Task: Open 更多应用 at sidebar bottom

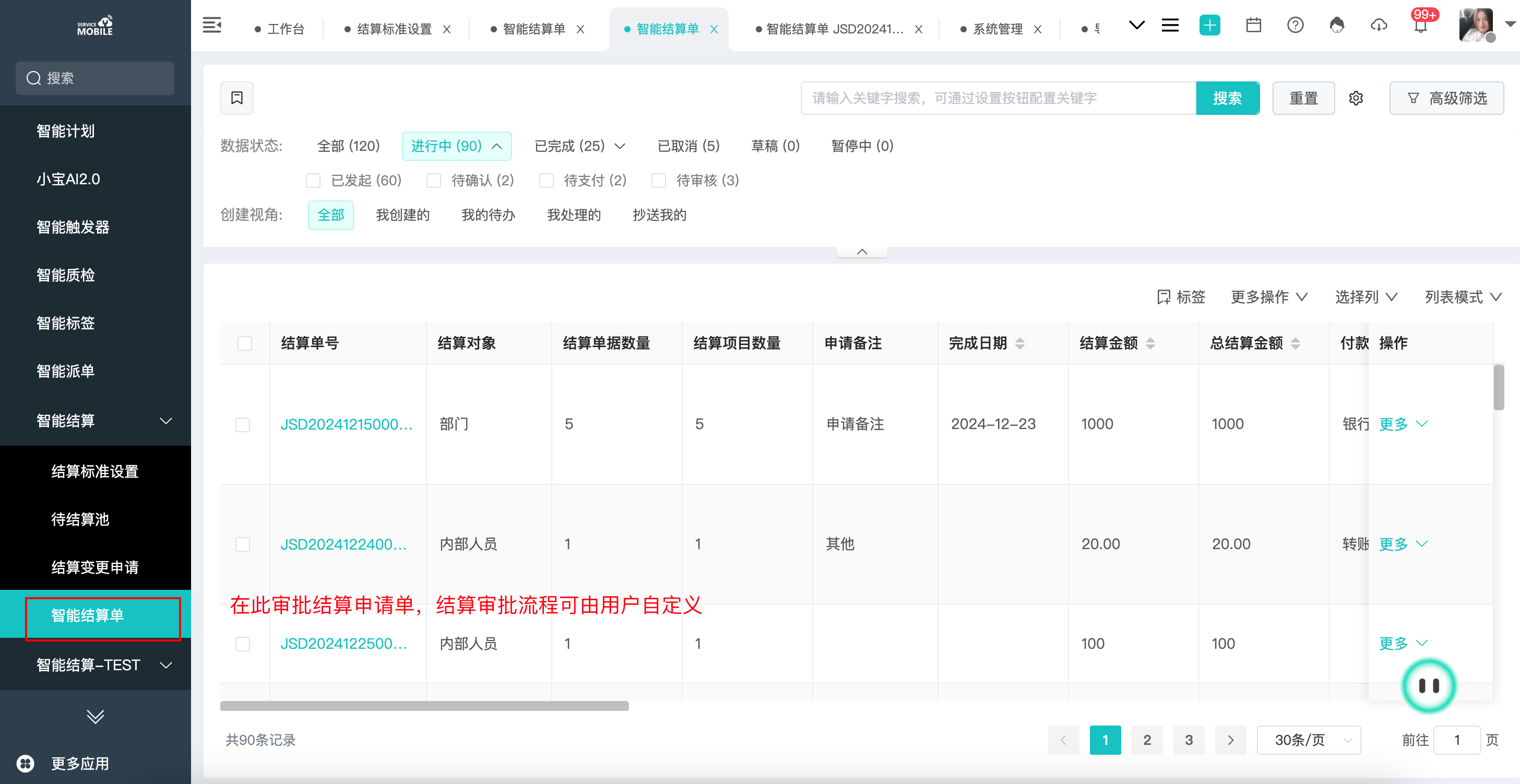Action: tap(64, 763)
